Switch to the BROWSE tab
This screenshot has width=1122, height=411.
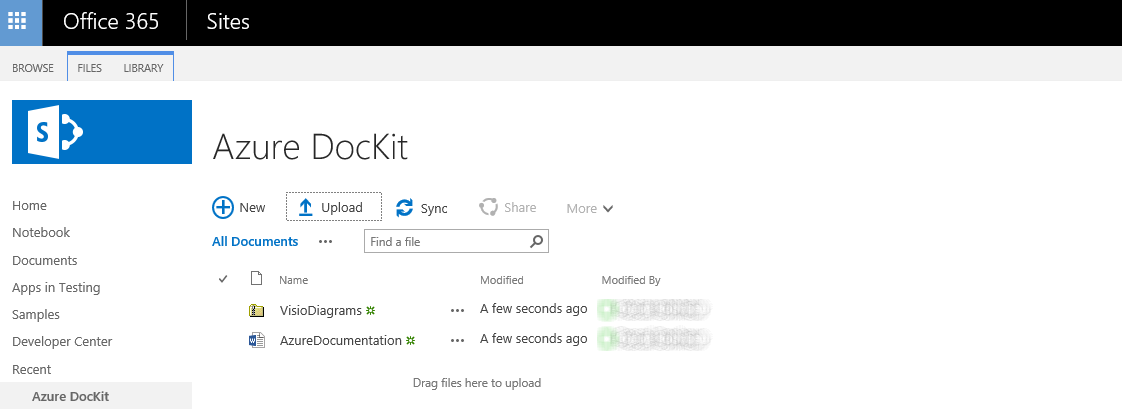pyautogui.click(x=33, y=68)
